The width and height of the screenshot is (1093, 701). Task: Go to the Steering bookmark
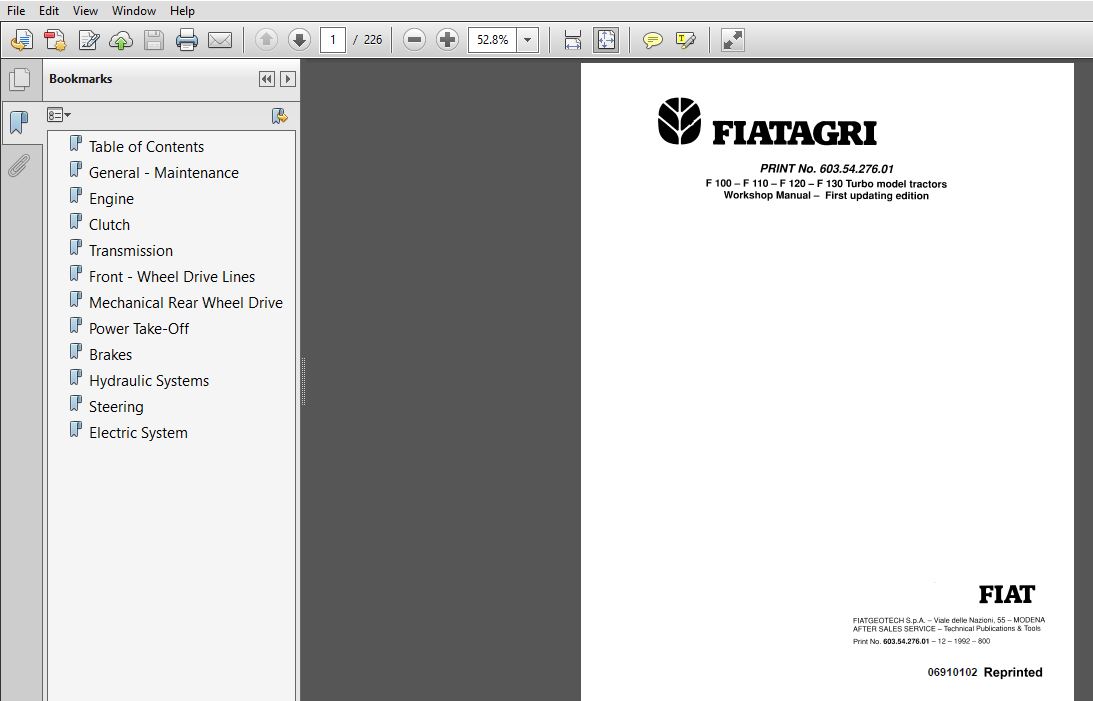[x=116, y=407]
